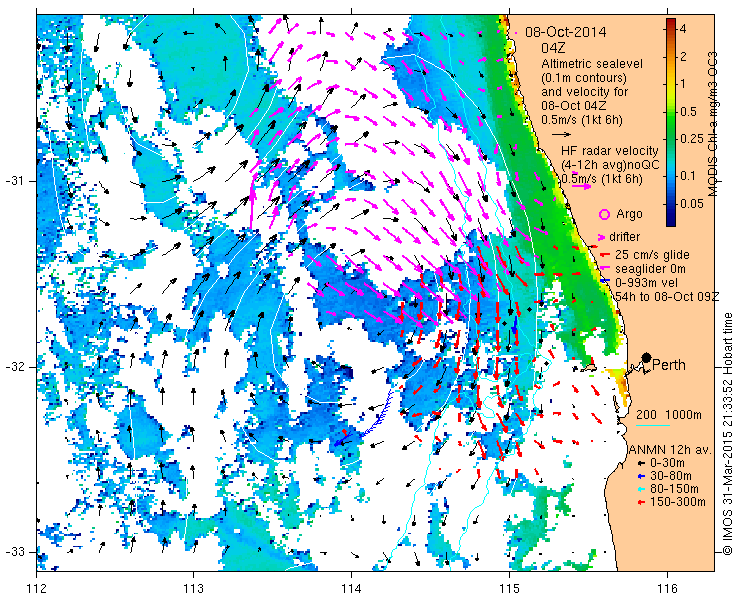Screen dimensions: 740x600
Task: Click the '0-993m vel' legend label
Action: pyautogui.click(x=647, y=282)
